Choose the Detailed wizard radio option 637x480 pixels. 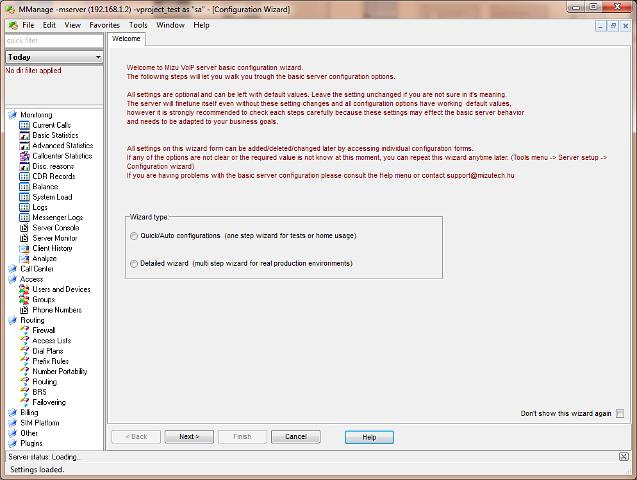pos(135,264)
